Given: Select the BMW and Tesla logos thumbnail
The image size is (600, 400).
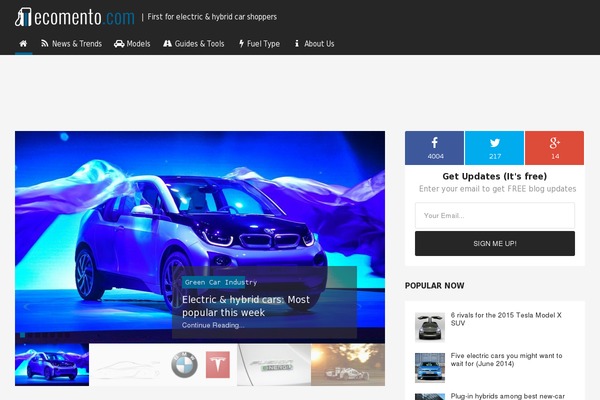Looking at the screenshot, I should pyautogui.click(x=200, y=364).
